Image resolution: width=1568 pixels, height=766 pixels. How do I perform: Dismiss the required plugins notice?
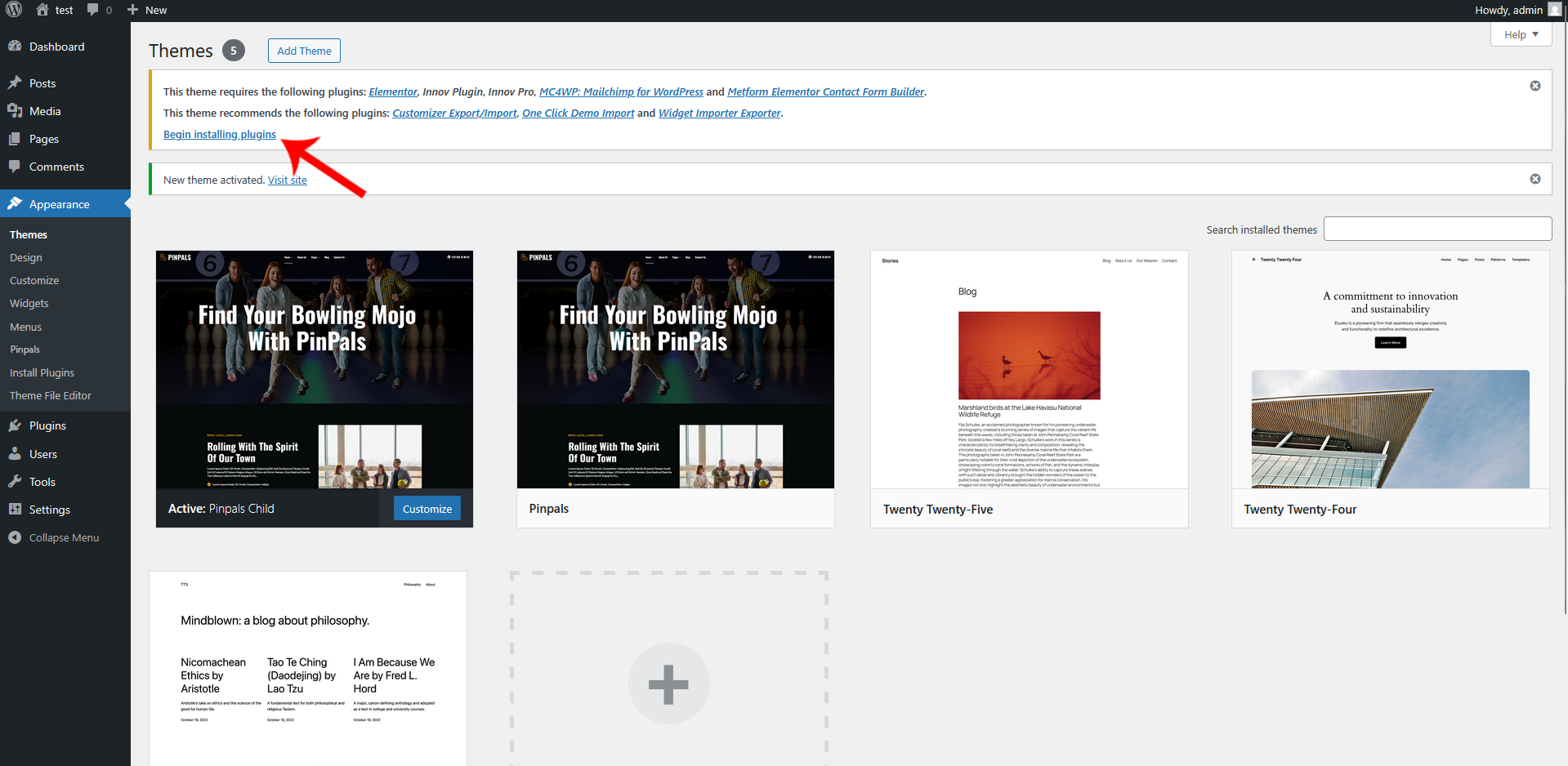(1534, 86)
